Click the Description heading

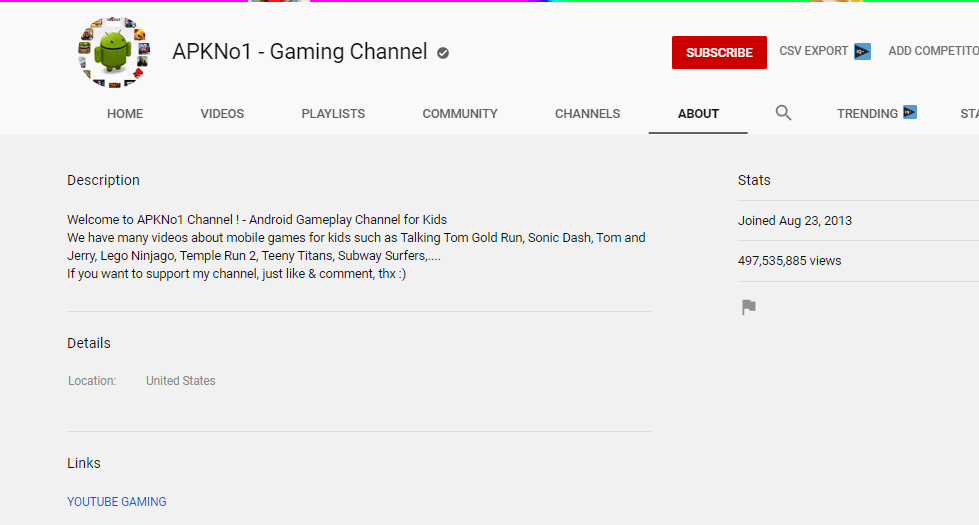(104, 180)
